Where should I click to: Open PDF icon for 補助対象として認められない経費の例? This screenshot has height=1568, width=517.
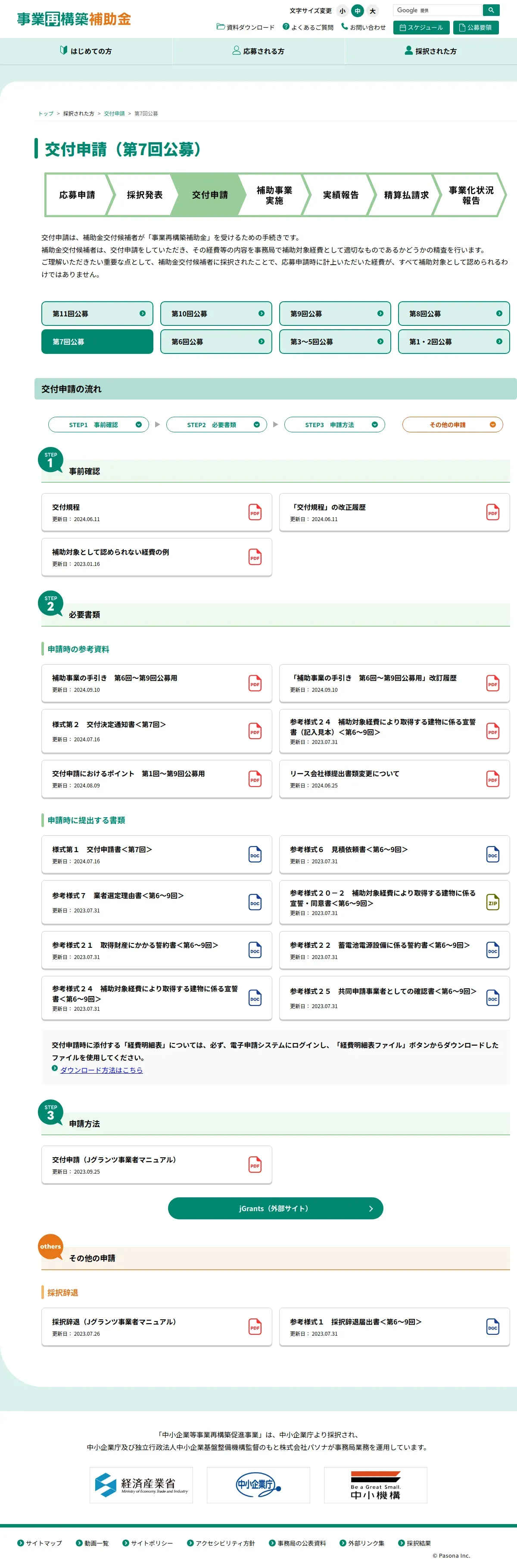click(255, 557)
